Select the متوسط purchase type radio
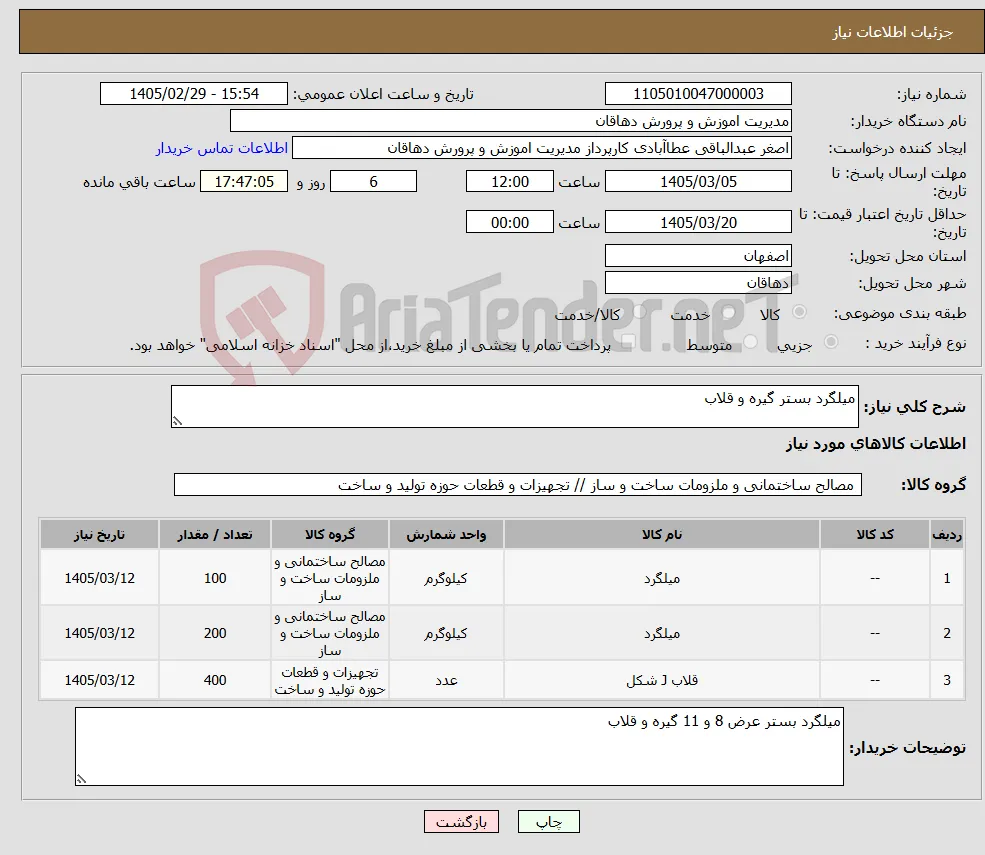The width and height of the screenshot is (985, 855). (750, 342)
